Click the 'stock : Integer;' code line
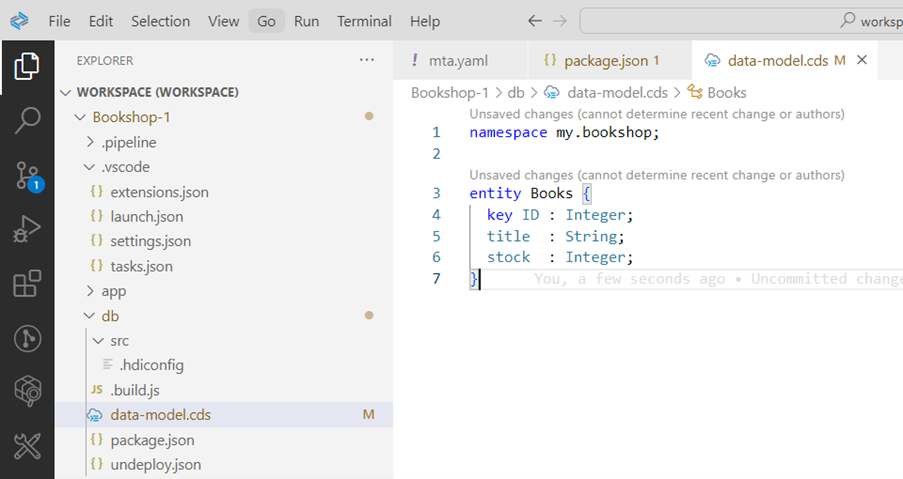903x479 pixels. tap(560, 257)
